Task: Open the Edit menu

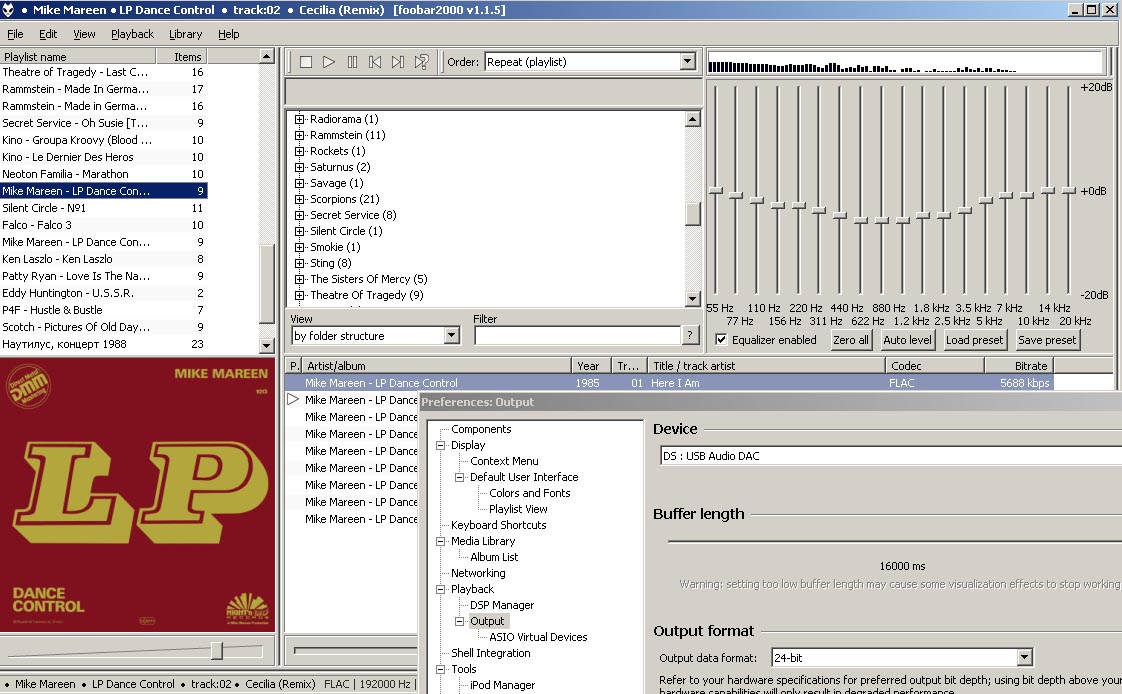Action: 48,34
